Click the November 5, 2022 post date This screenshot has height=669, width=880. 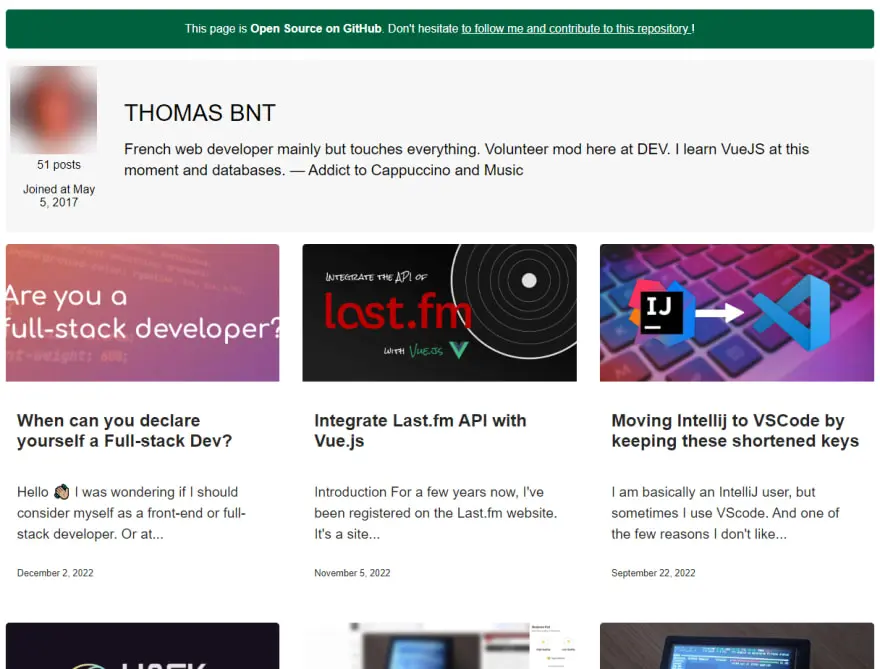352,573
